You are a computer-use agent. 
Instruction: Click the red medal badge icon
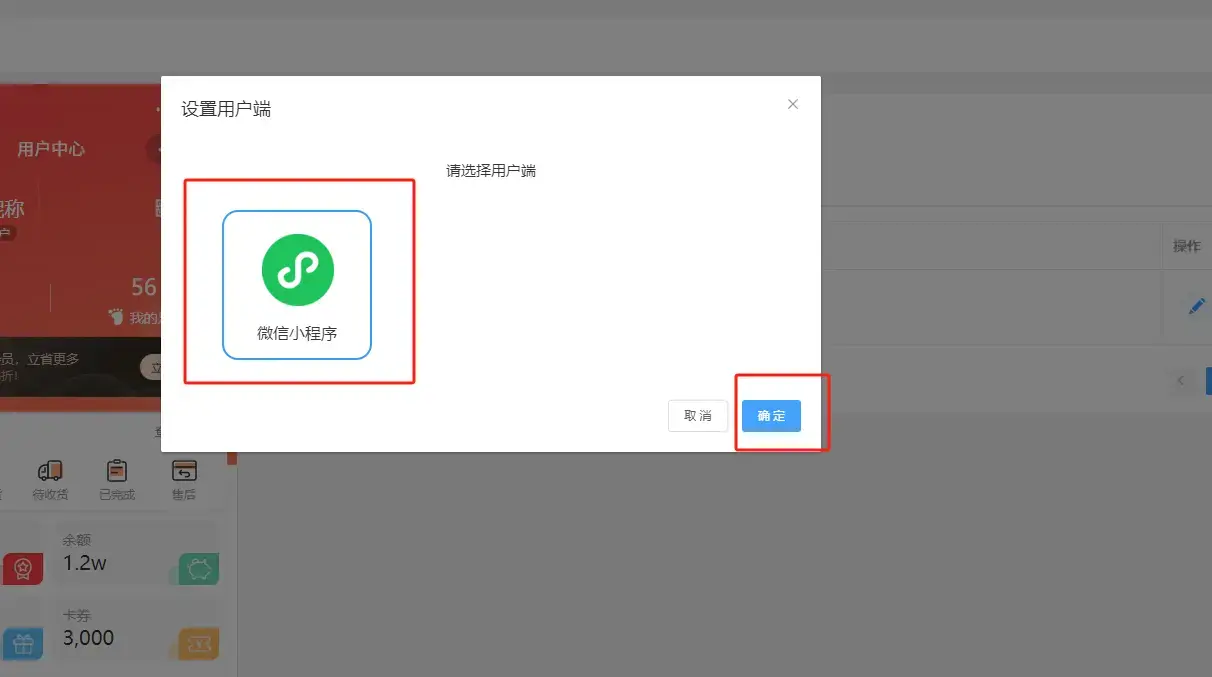pyautogui.click(x=23, y=569)
